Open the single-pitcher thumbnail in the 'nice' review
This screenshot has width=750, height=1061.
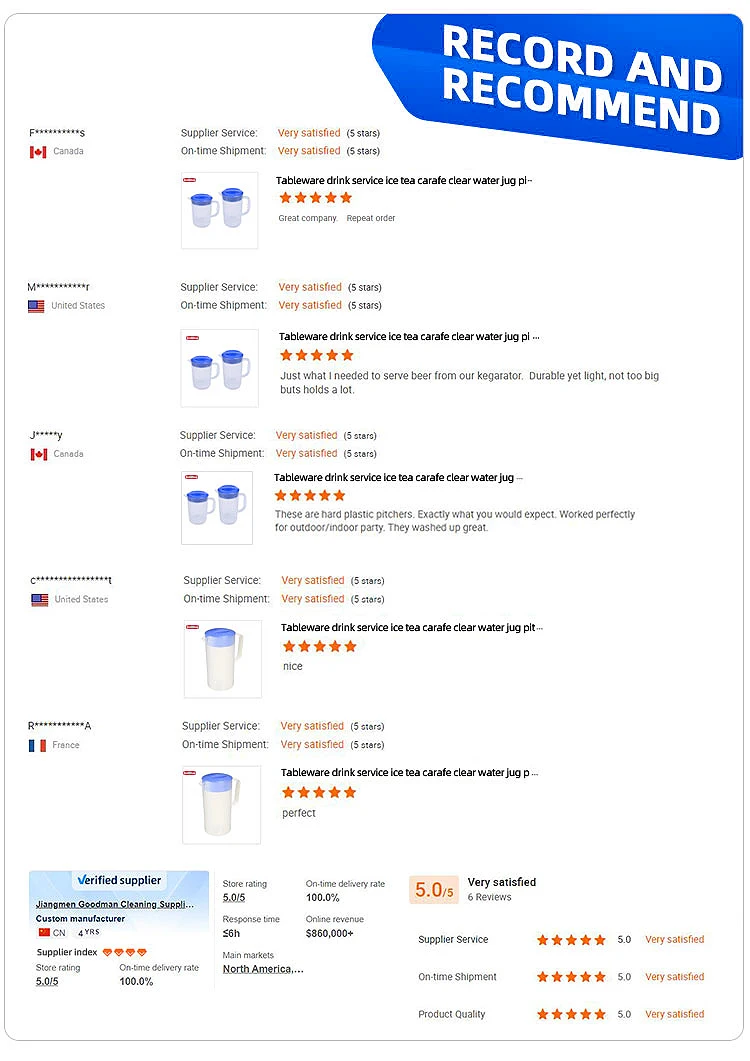[x=222, y=659]
